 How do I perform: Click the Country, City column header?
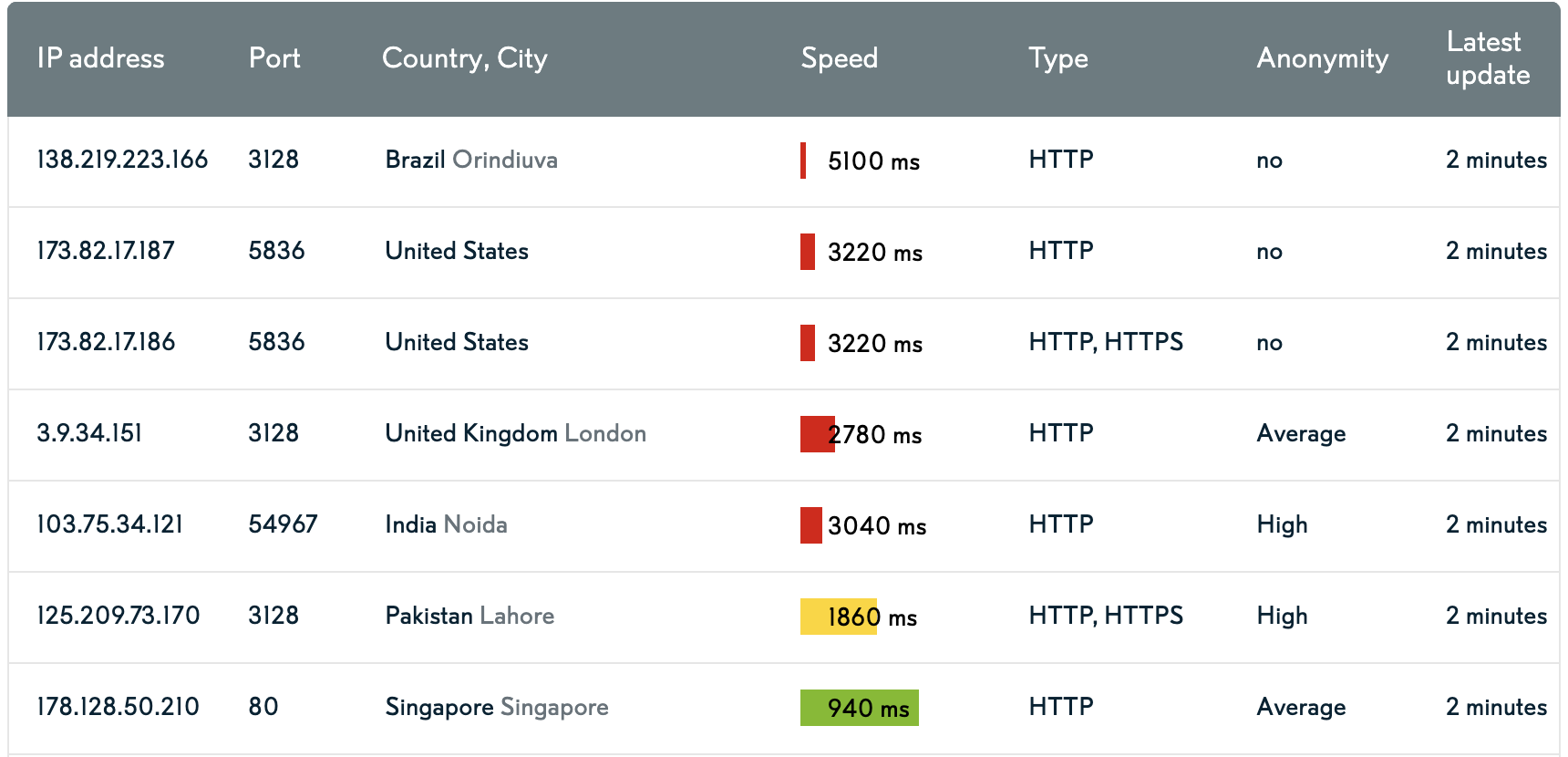[x=464, y=58]
